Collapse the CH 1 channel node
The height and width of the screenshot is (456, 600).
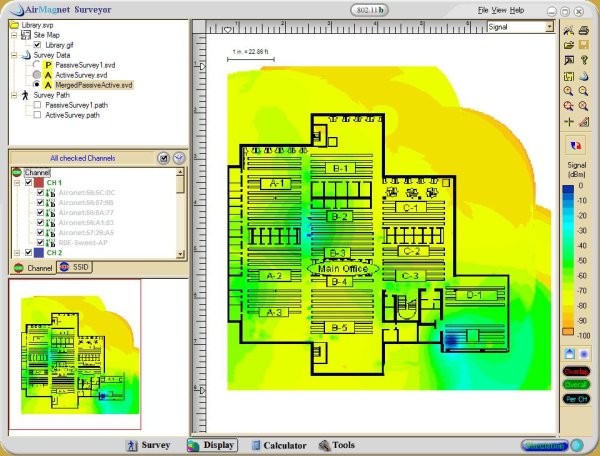17,183
